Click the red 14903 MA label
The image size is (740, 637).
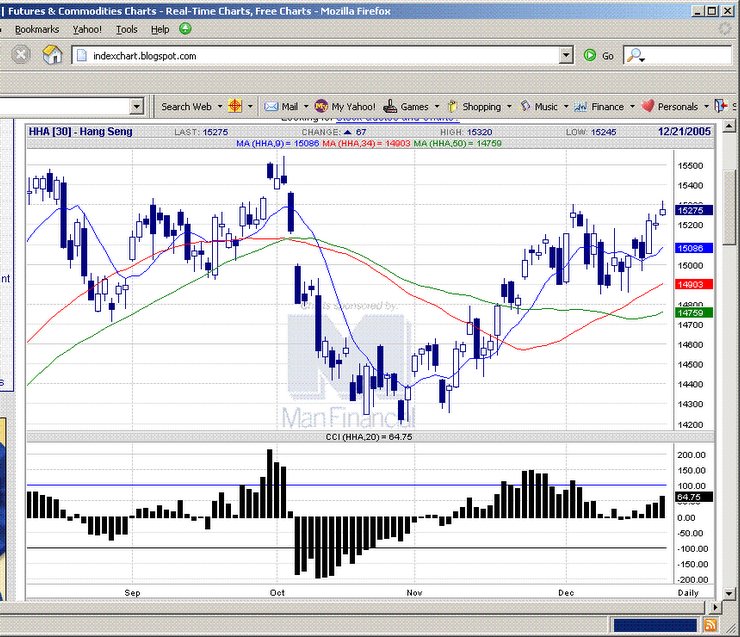(694, 284)
